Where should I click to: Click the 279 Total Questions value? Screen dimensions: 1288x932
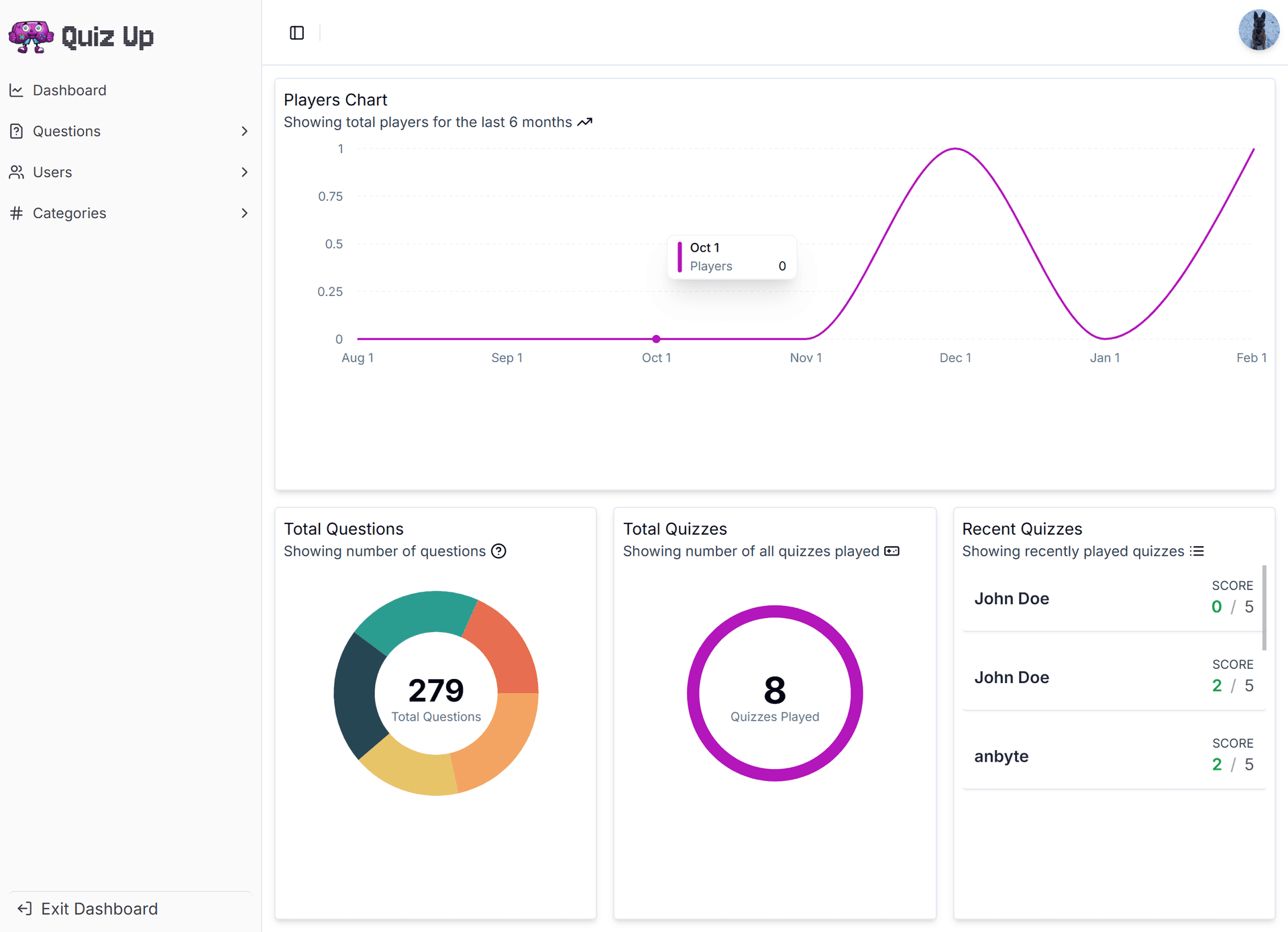tap(436, 690)
